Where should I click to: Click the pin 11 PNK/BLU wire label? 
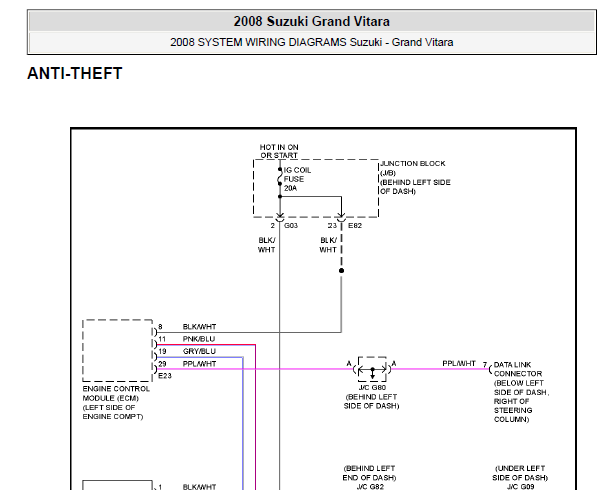(199, 339)
